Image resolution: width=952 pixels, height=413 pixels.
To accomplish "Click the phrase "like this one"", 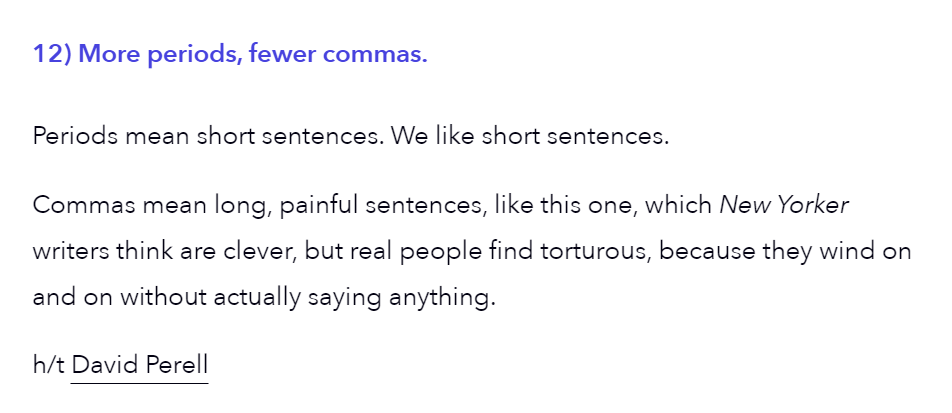I will click(x=566, y=205).
